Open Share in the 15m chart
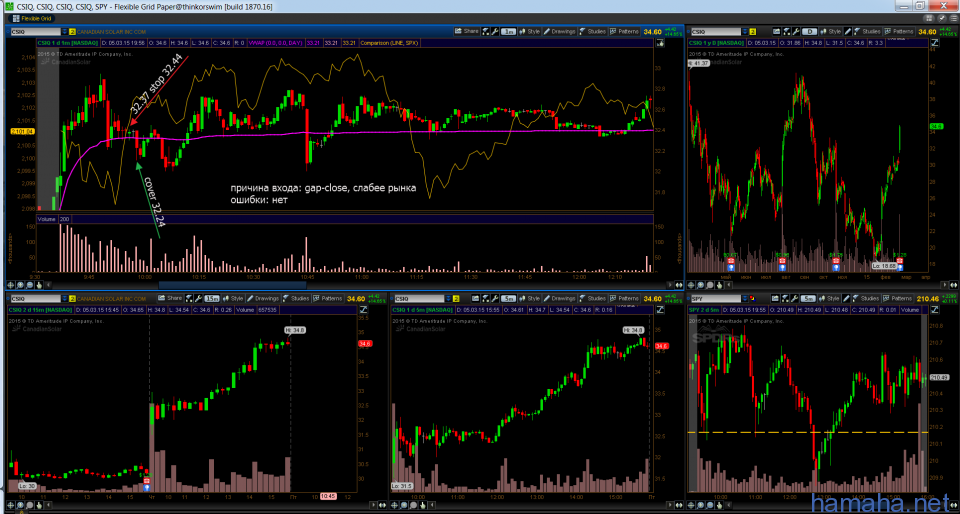Viewport: 960px width, 514px height. pyautogui.click(x=170, y=299)
